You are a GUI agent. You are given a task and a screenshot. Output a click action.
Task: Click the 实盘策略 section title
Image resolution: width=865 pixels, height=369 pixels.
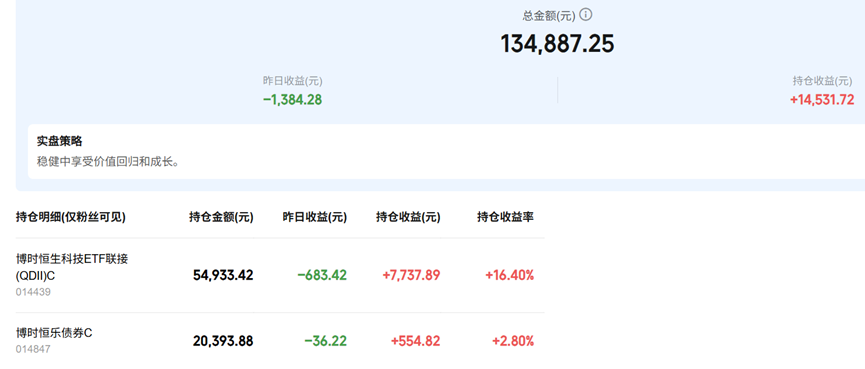coord(60,141)
